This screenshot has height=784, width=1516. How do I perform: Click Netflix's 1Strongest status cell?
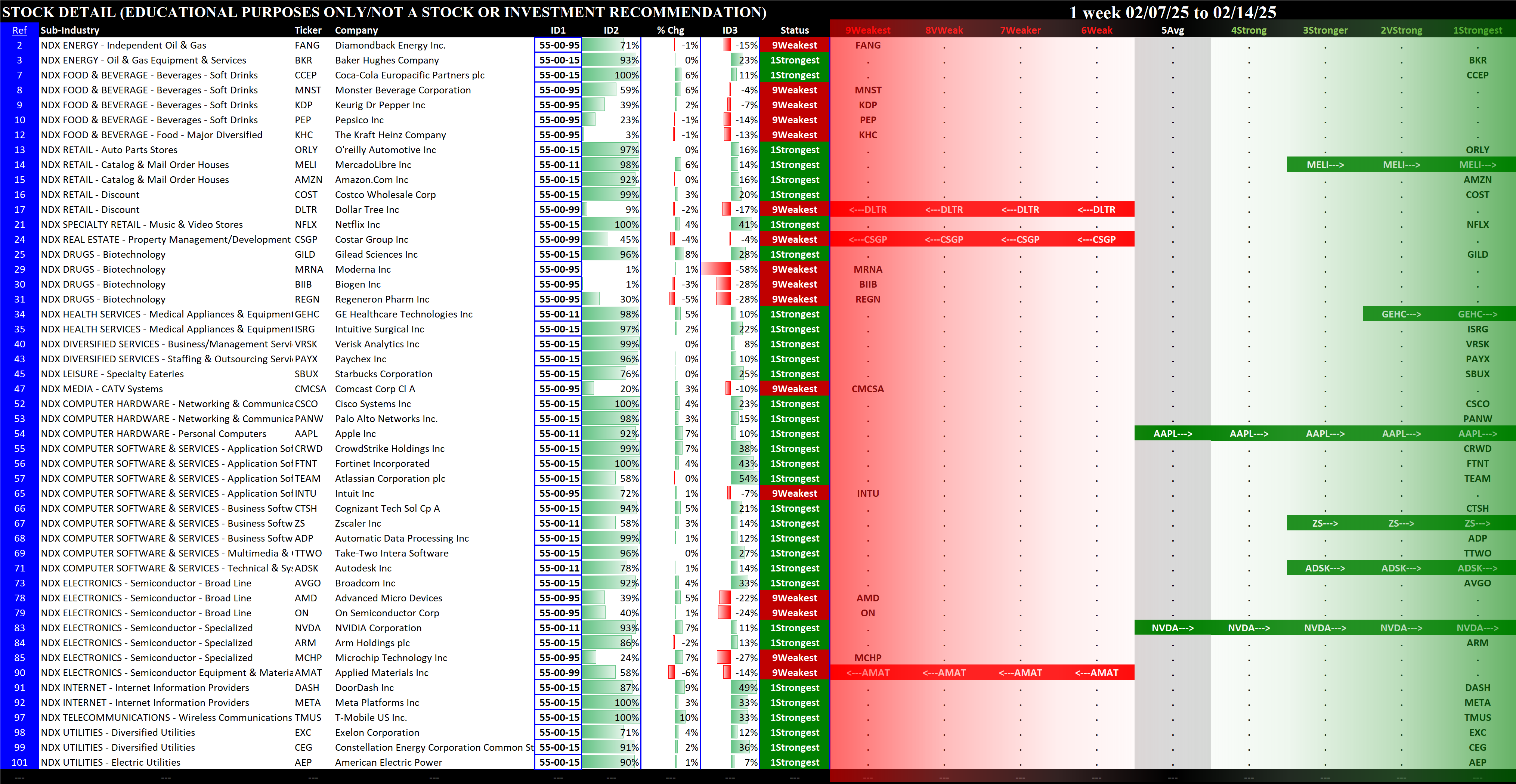(x=794, y=224)
